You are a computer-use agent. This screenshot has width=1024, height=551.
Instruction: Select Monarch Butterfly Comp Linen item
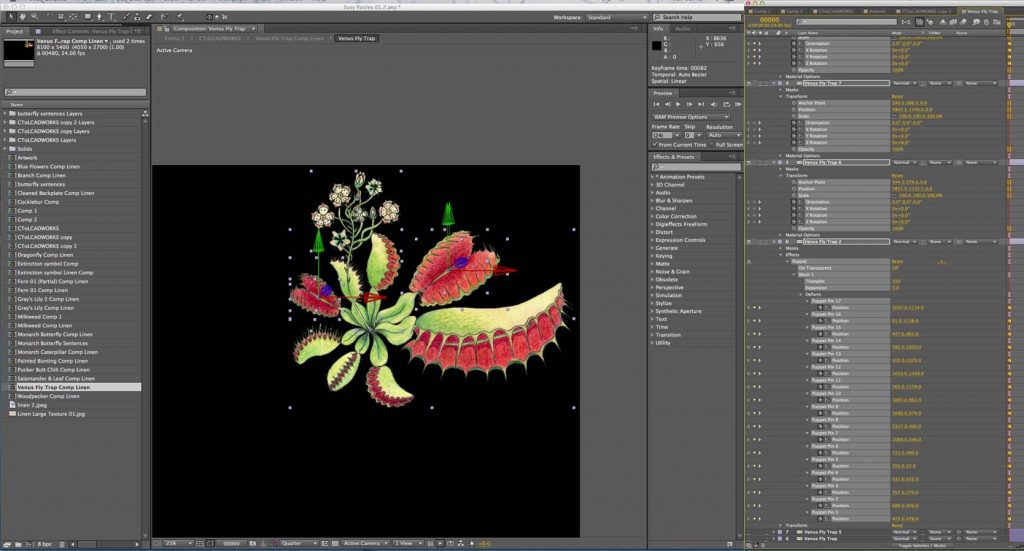click(x=55, y=334)
